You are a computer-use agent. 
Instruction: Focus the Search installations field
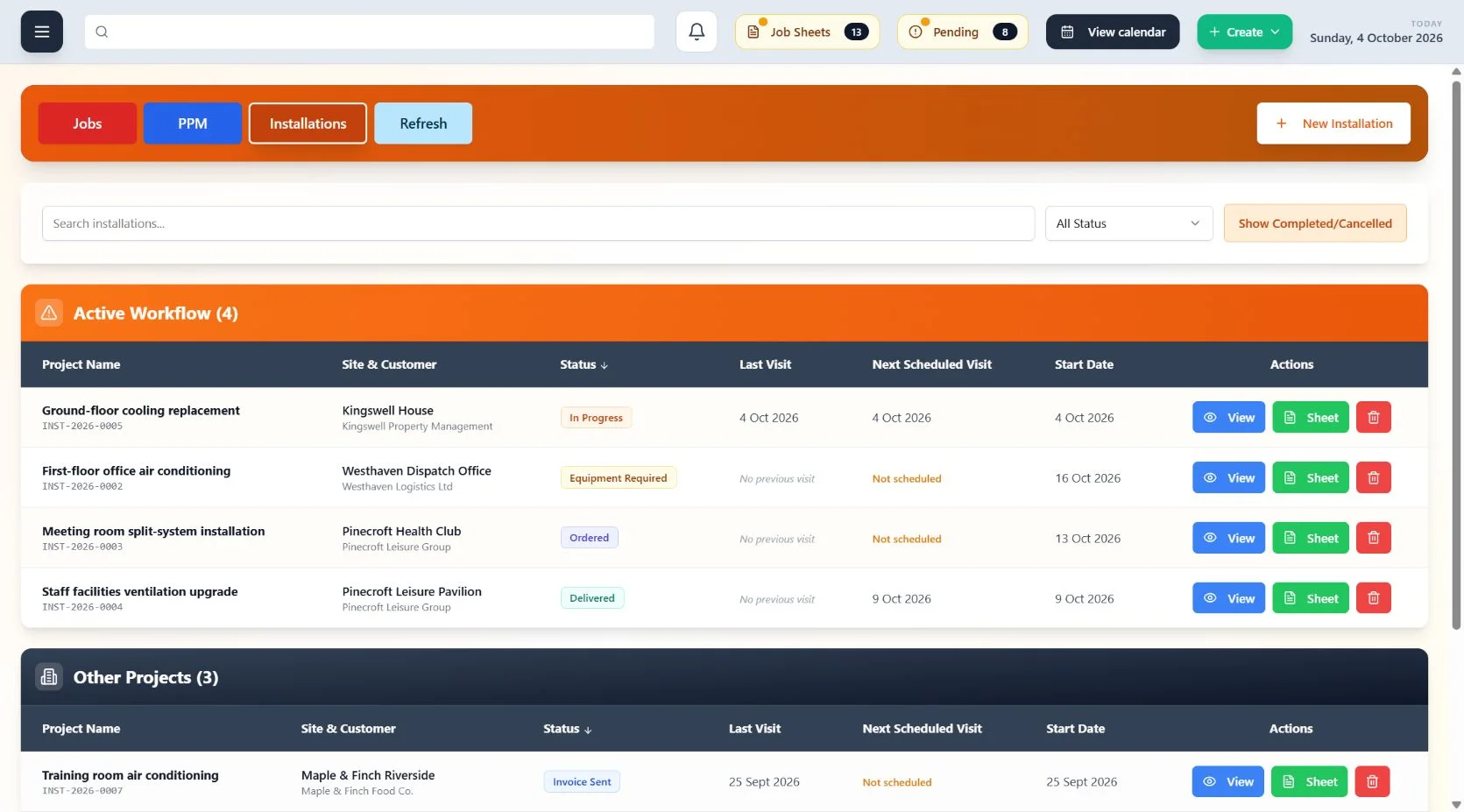pos(538,223)
